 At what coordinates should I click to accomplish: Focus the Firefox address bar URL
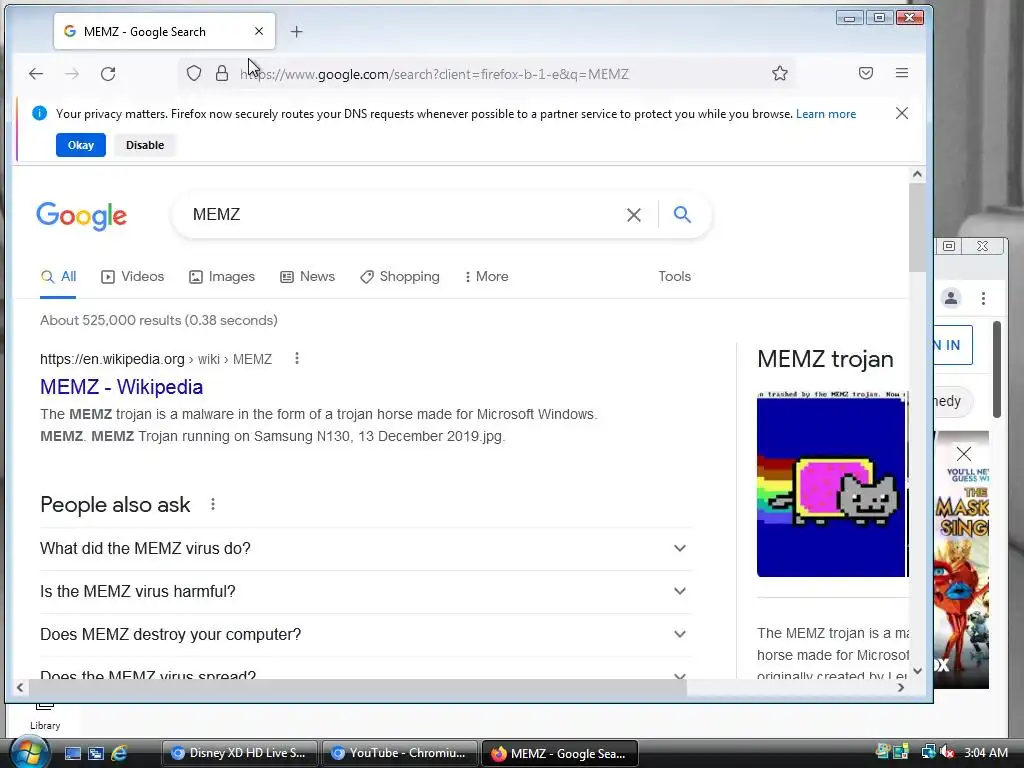[x=434, y=74]
